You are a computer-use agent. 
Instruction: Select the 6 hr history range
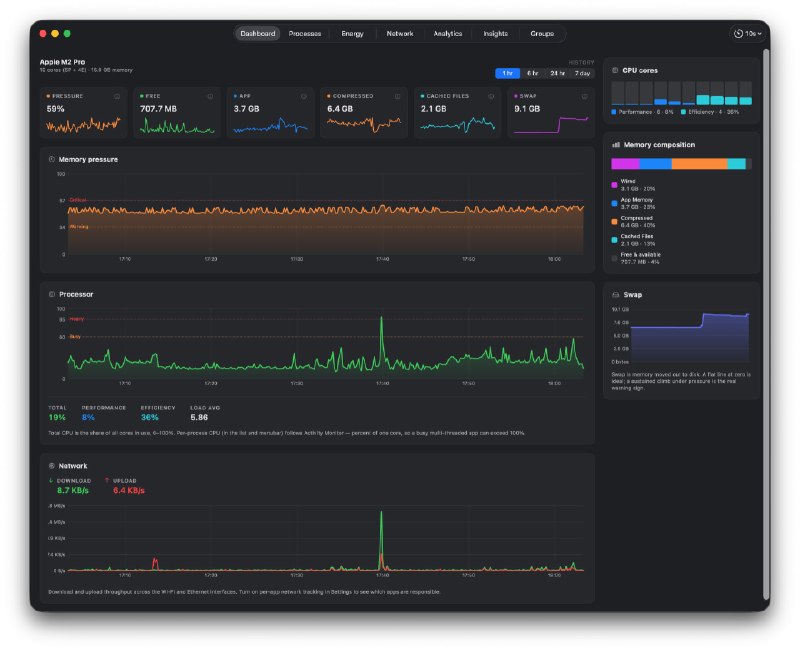(532, 73)
